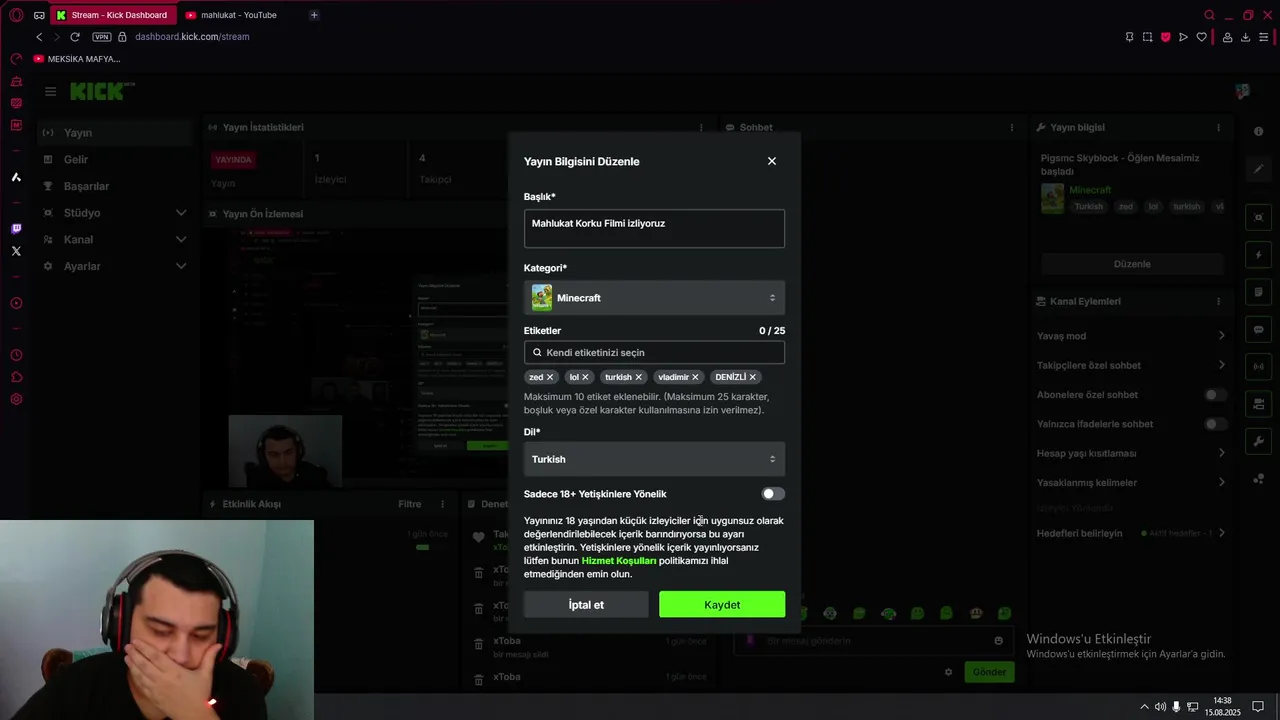The height and width of the screenshot is (720, 1280).
Task: Click the info icon in right rail
Action: point(1258,132)
